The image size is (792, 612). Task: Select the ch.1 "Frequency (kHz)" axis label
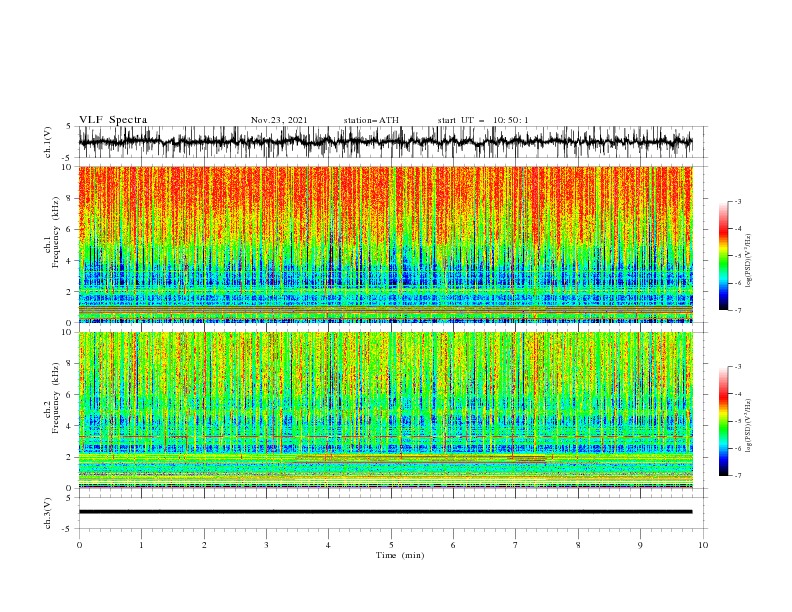pos(56,232)
